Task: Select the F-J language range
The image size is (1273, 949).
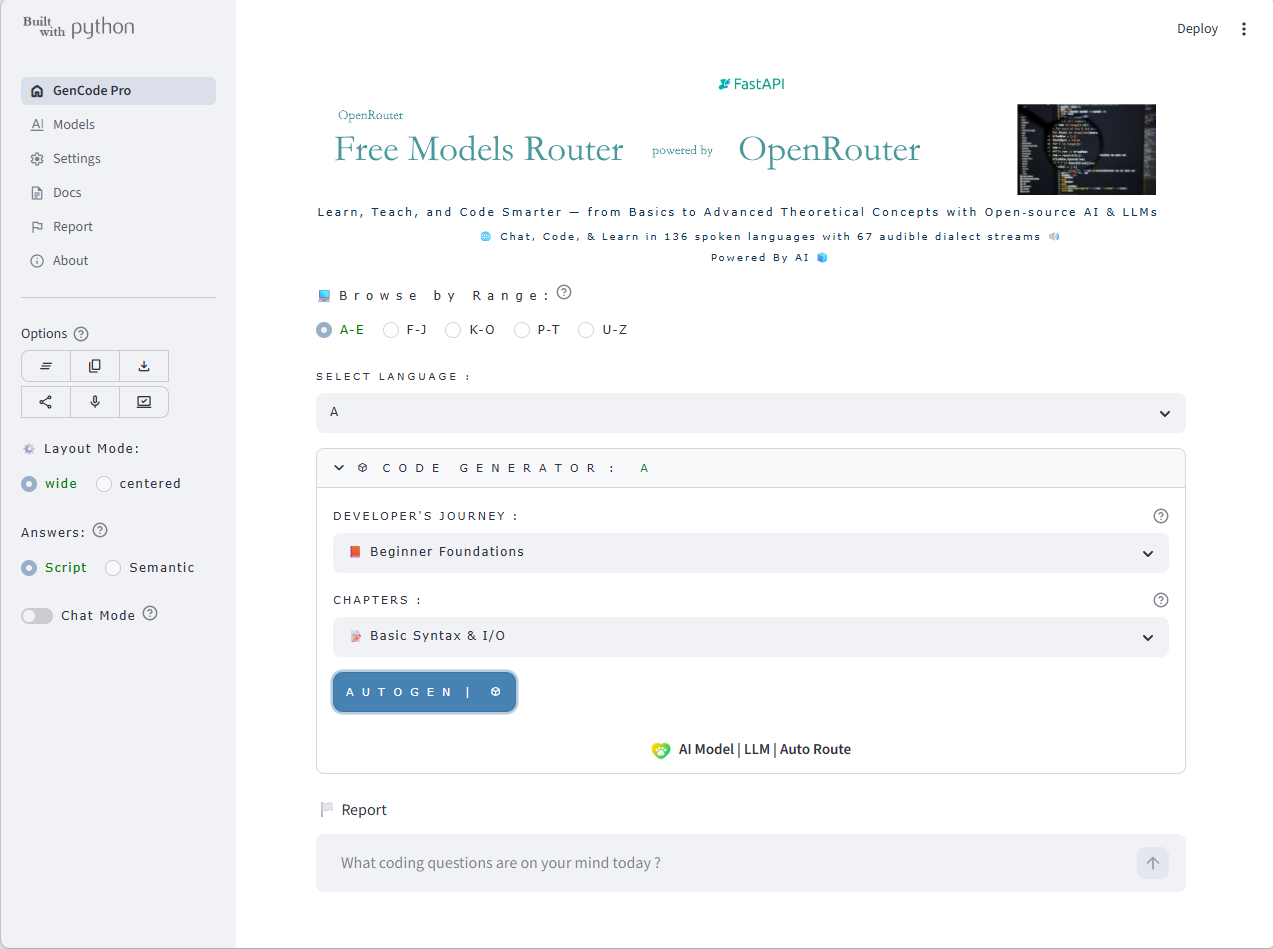Action: 406,330
